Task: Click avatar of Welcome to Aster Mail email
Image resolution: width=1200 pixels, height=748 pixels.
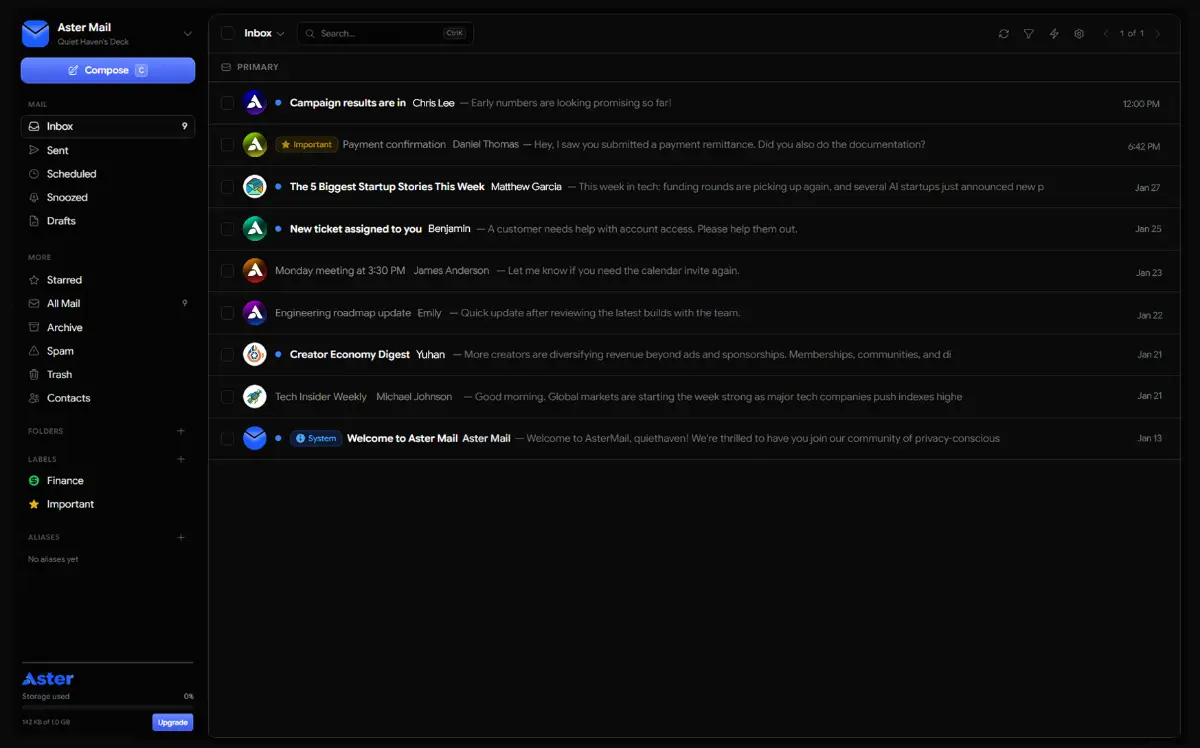Action: (x=255, y=438)
